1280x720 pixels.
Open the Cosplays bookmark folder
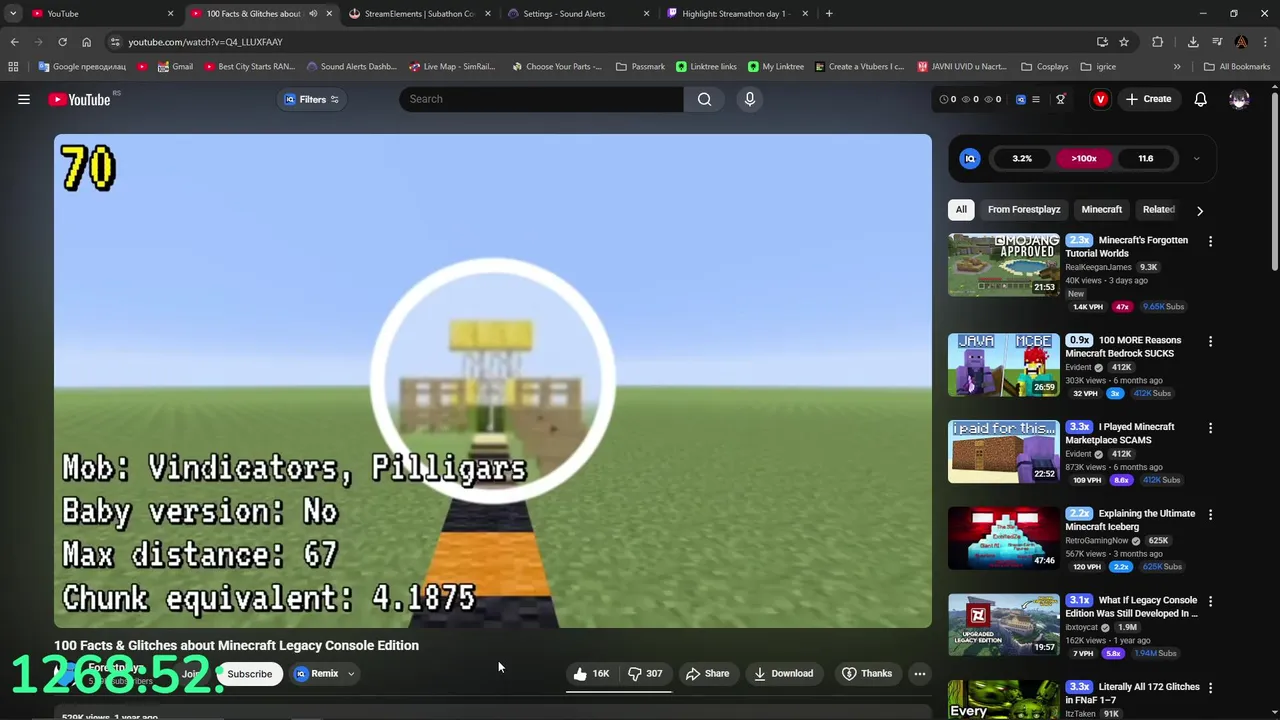(x=1044, y=67)
